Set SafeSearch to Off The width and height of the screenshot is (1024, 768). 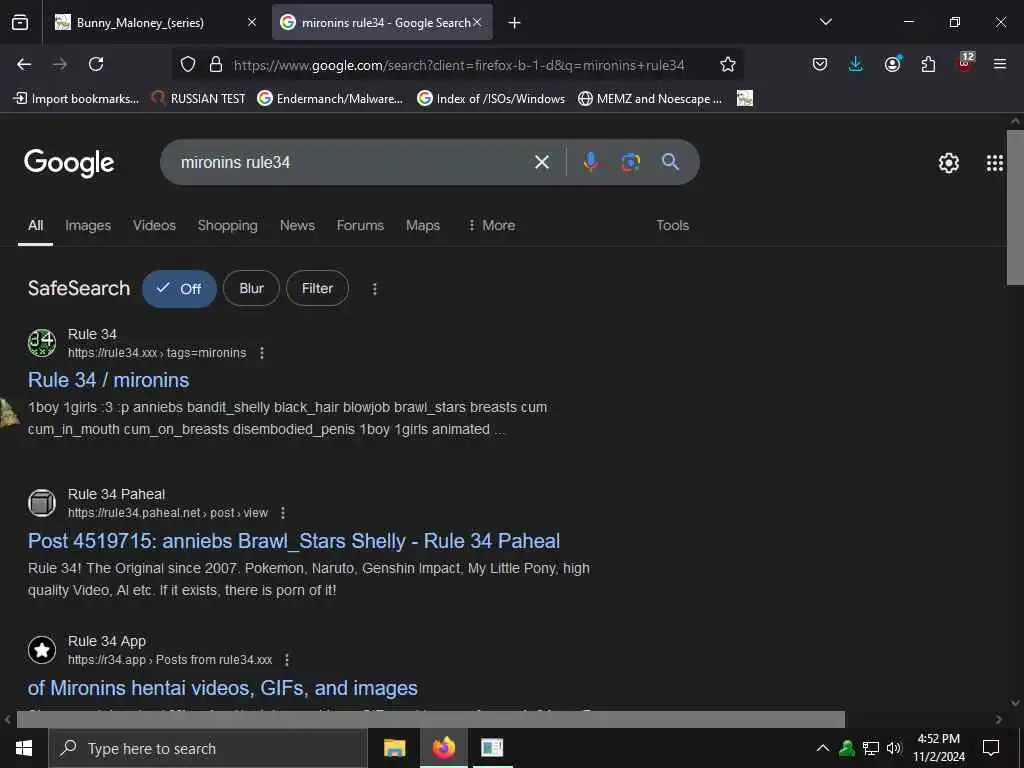[x=180, y=289]
